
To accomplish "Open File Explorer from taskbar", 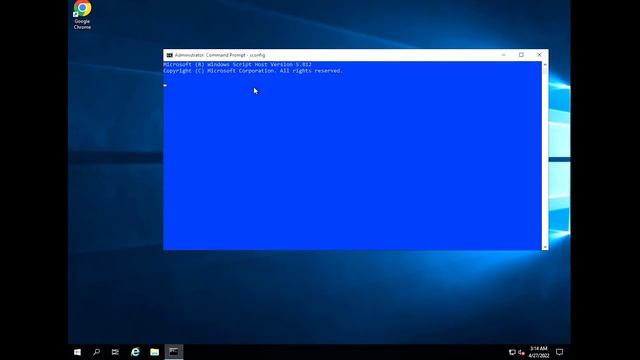I will pos(154,352).
